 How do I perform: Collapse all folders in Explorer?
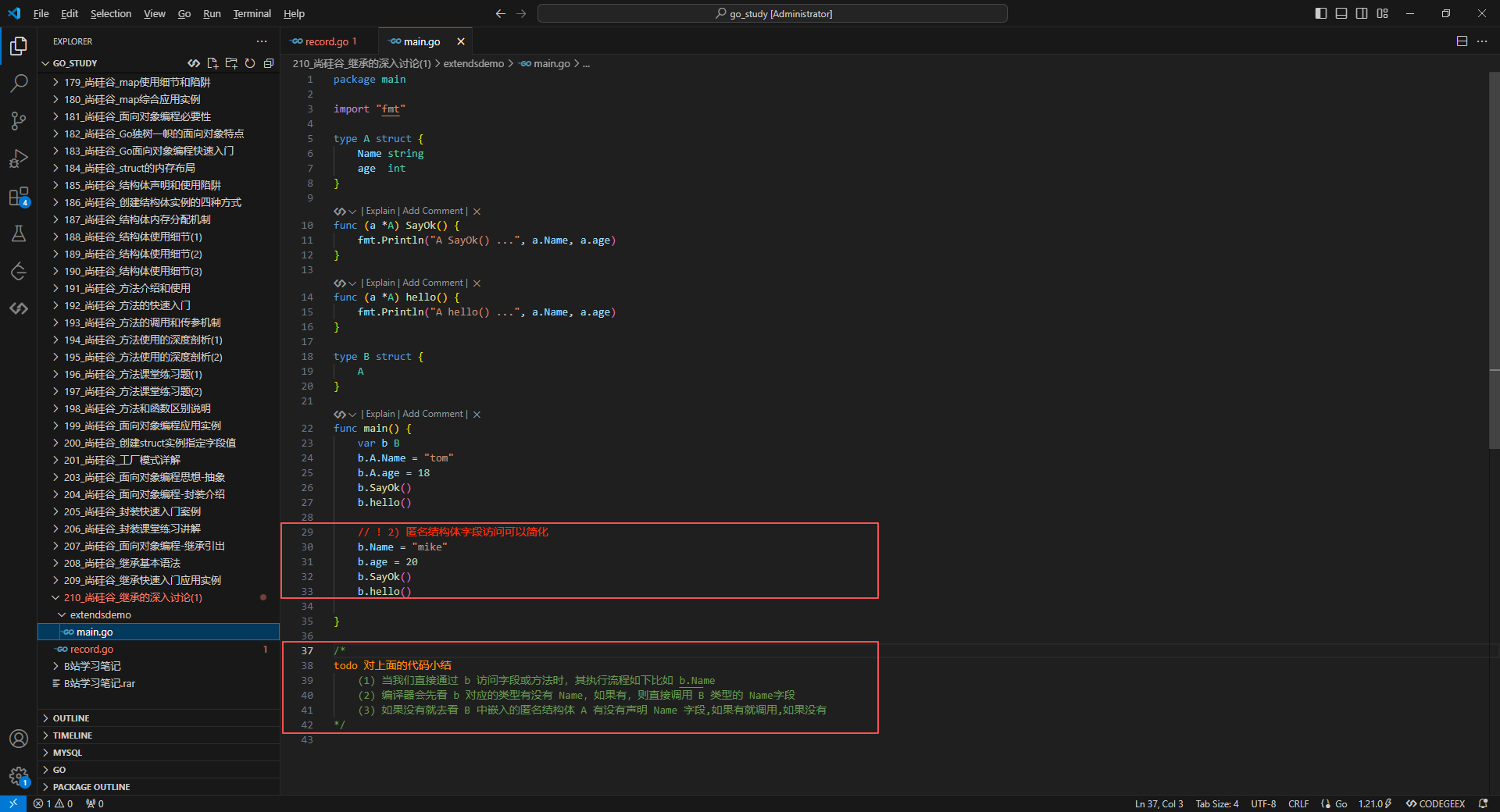[269, 63]
